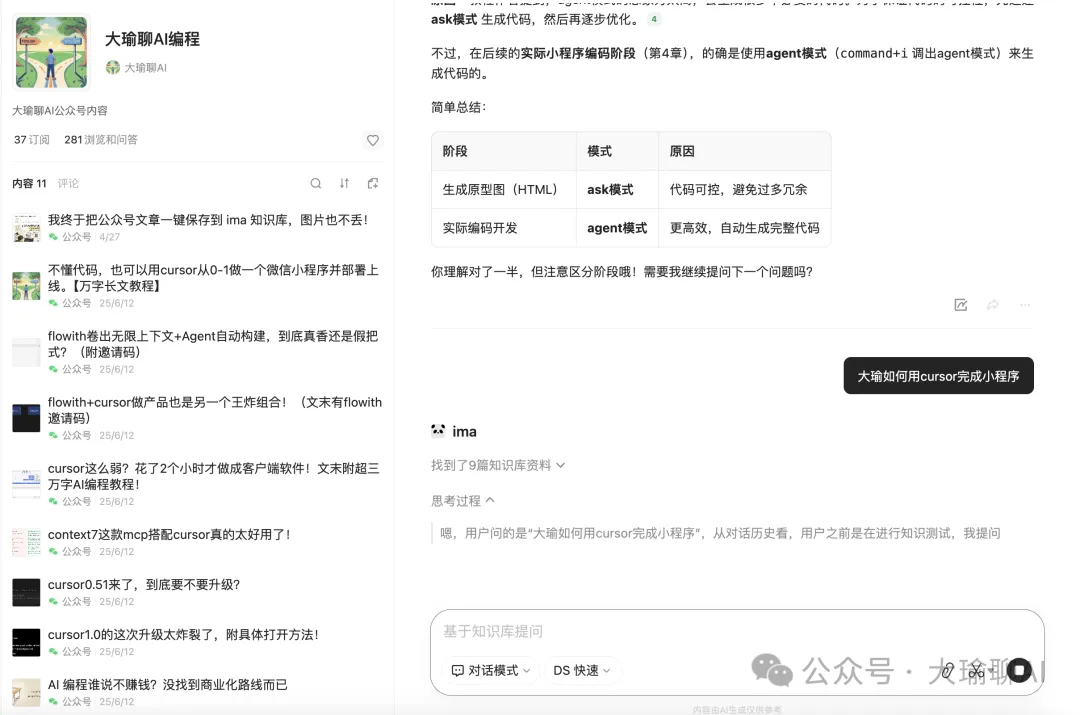Open article context7这款mcp搭配cursor真的太好用了

[x=169, y=535]
